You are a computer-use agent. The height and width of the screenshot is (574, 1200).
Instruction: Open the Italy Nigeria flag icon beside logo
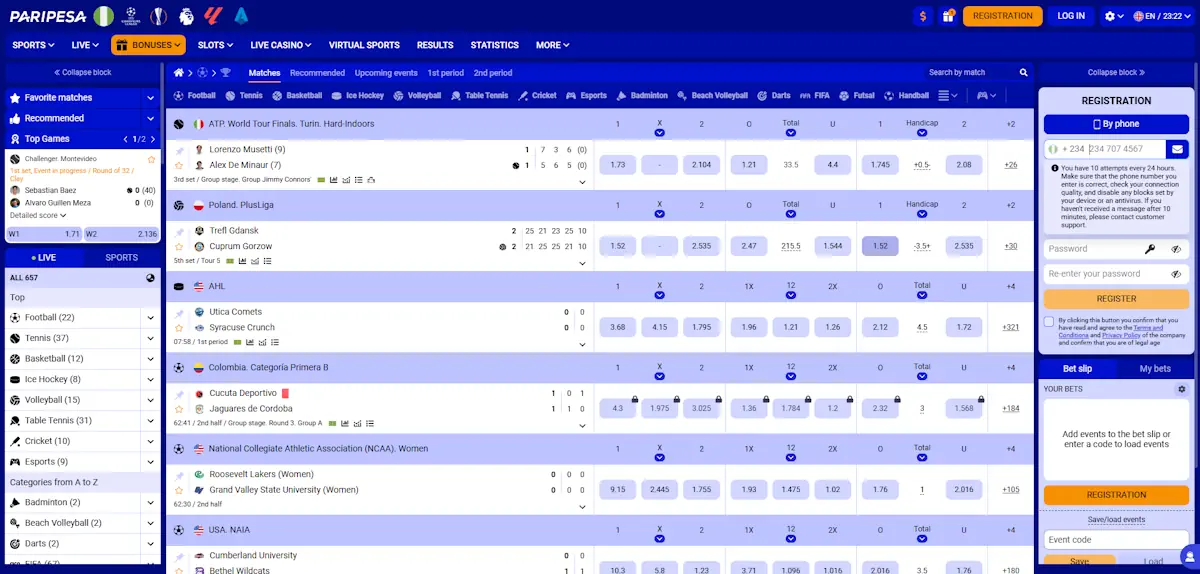pyautogui.click(x=103, y=16)
